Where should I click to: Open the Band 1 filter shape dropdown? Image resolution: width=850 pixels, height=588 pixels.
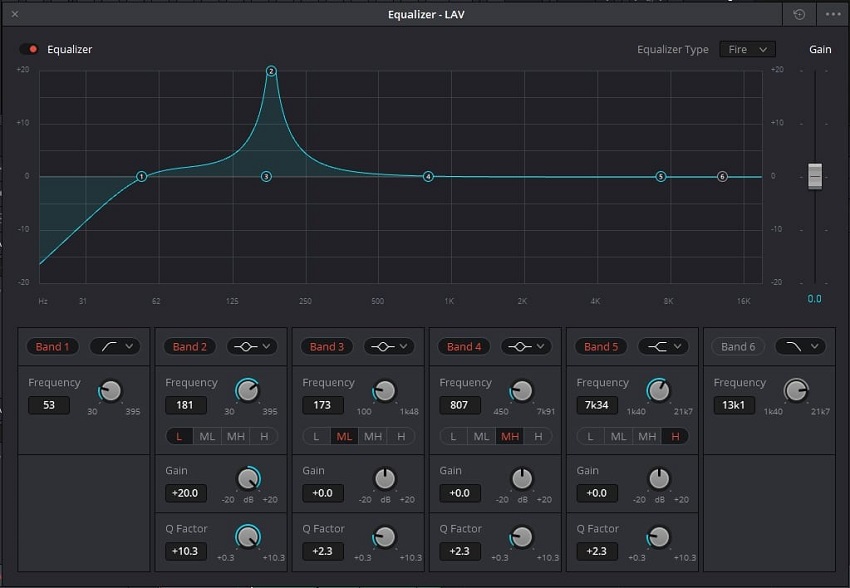(115, 346)
